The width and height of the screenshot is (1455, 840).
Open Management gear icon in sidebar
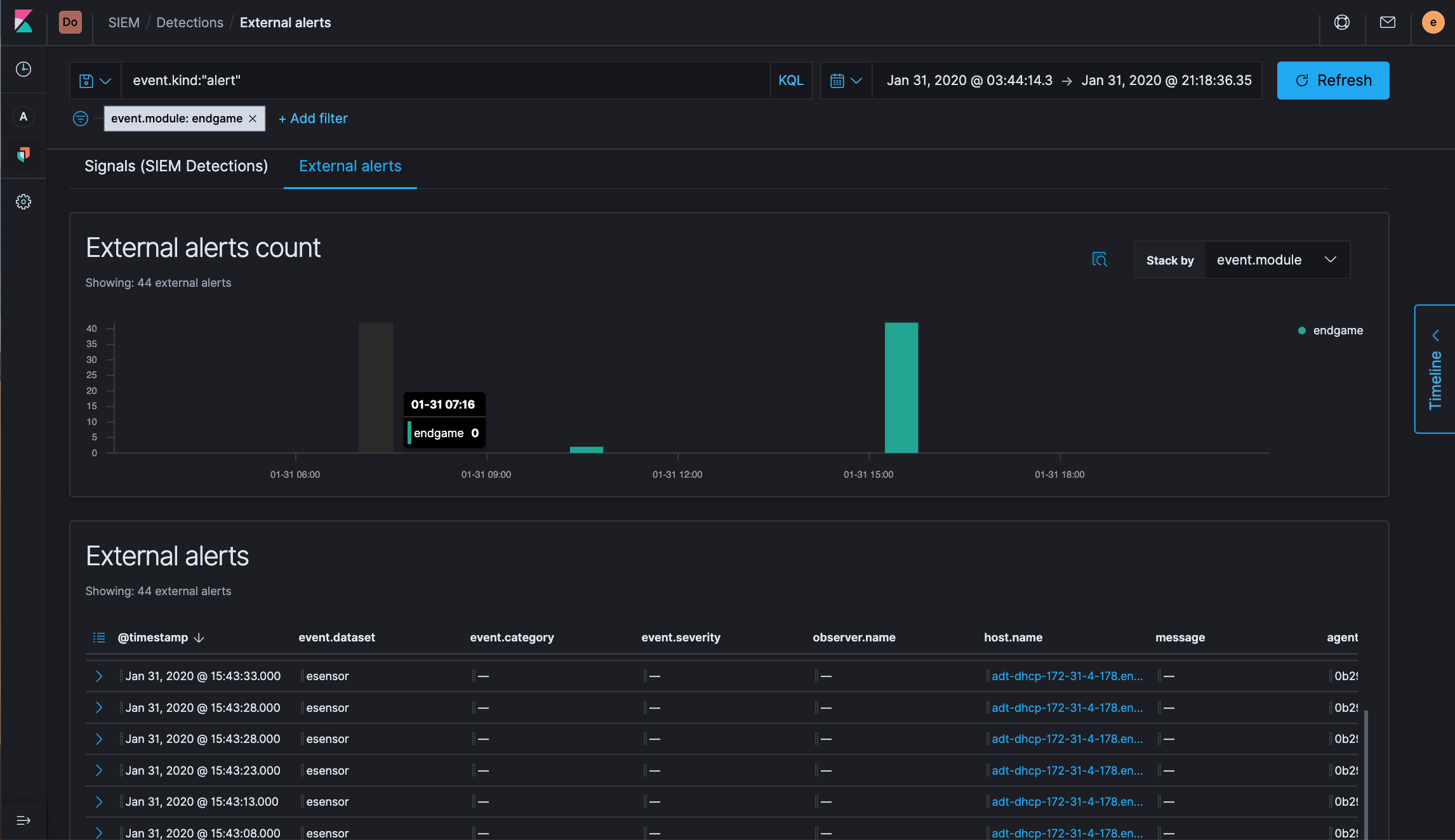pyautogui.click(x=23, y=202)
